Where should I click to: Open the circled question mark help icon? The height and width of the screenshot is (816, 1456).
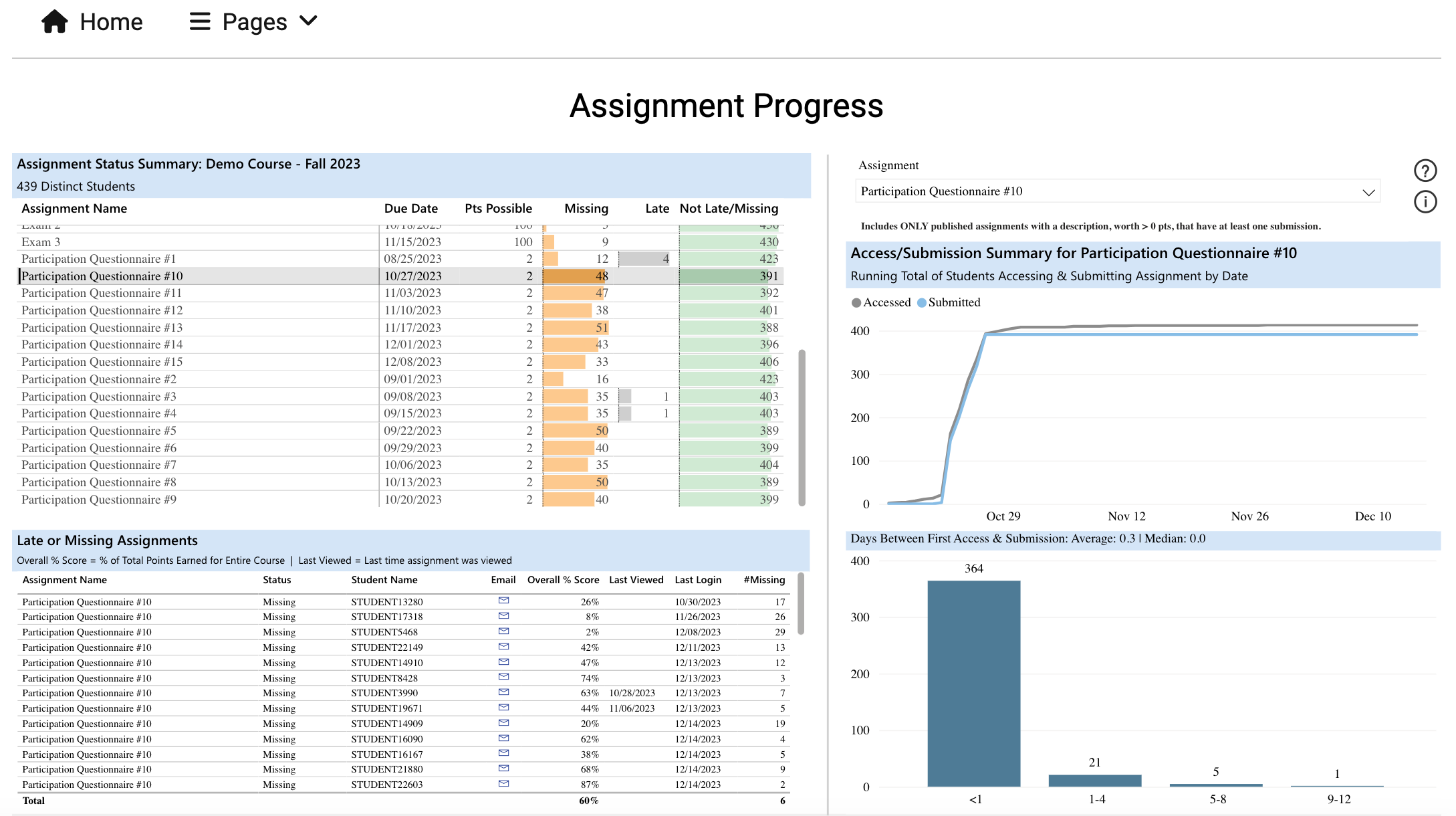(1425, 171)
